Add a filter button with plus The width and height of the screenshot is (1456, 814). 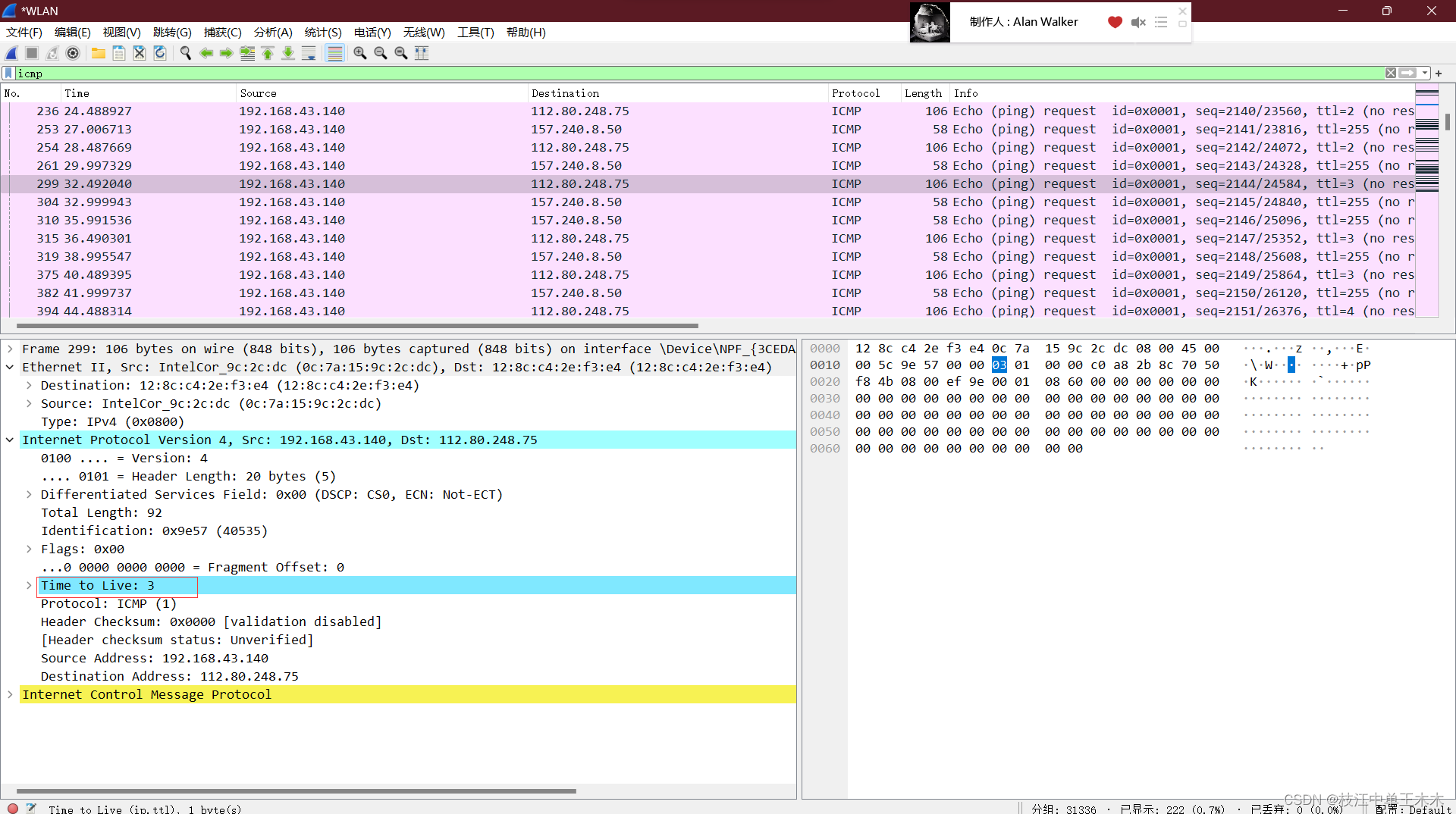tap(1439, 74)
